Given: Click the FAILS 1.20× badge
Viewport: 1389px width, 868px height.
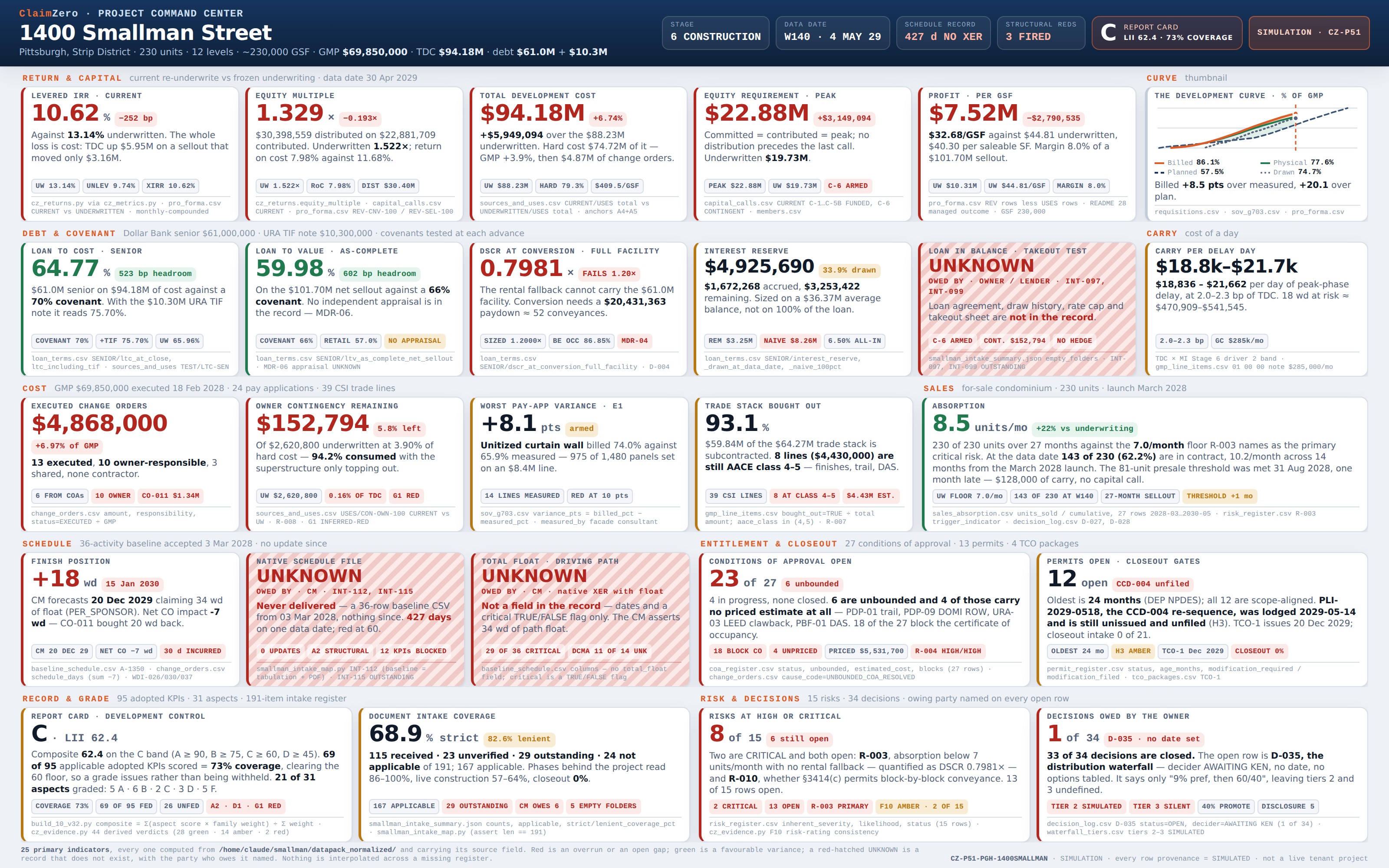Looking at the screenshot, I should 609,274.
